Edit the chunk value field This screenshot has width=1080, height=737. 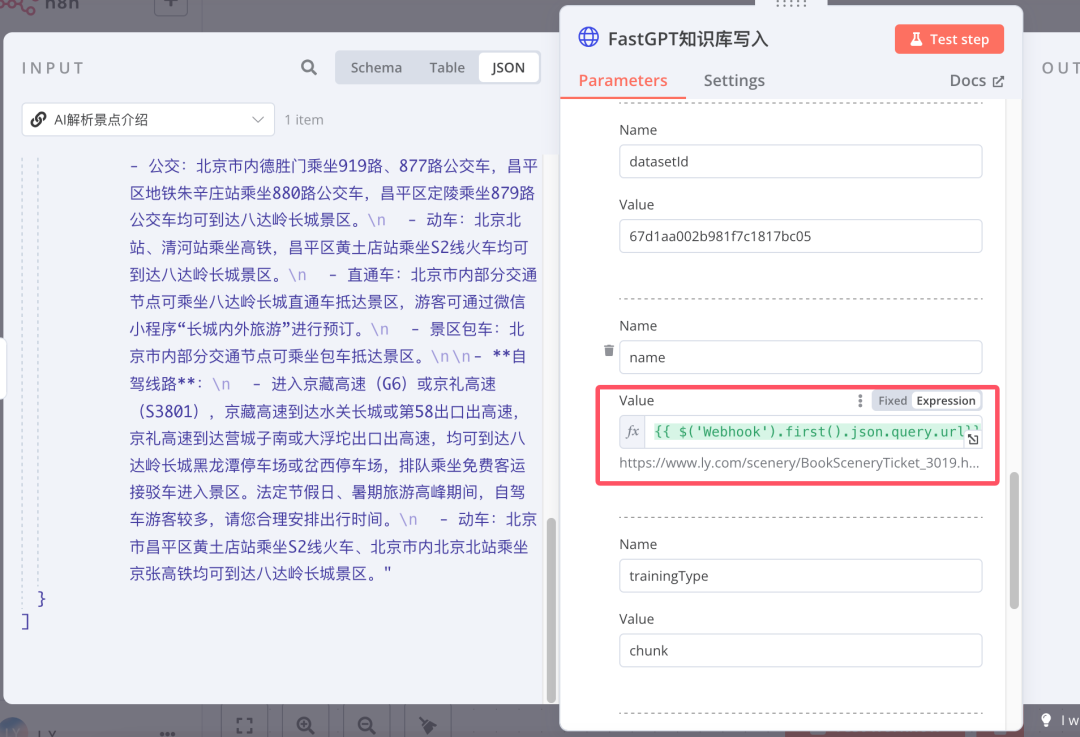[x=800, y=651]
